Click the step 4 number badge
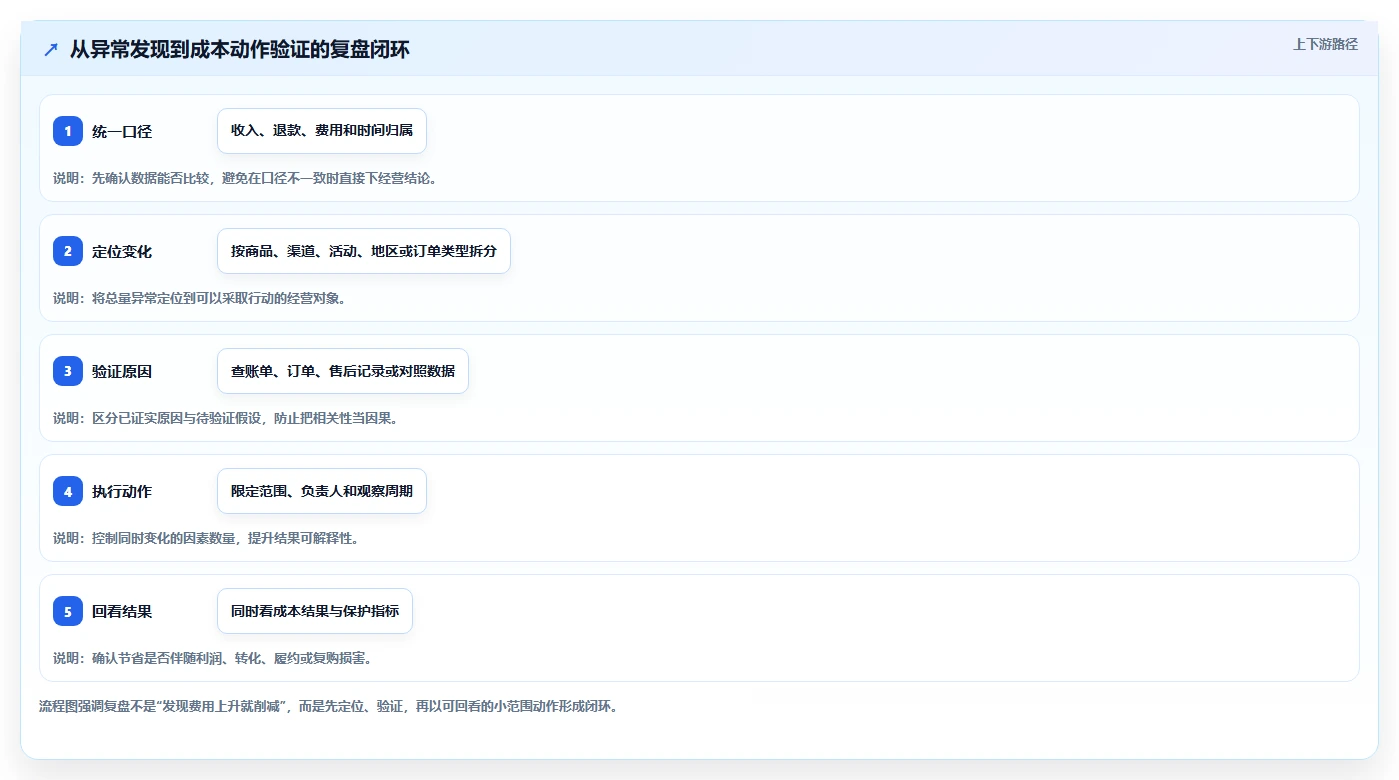The image size is (1399, 780). [x=68, y=491]
